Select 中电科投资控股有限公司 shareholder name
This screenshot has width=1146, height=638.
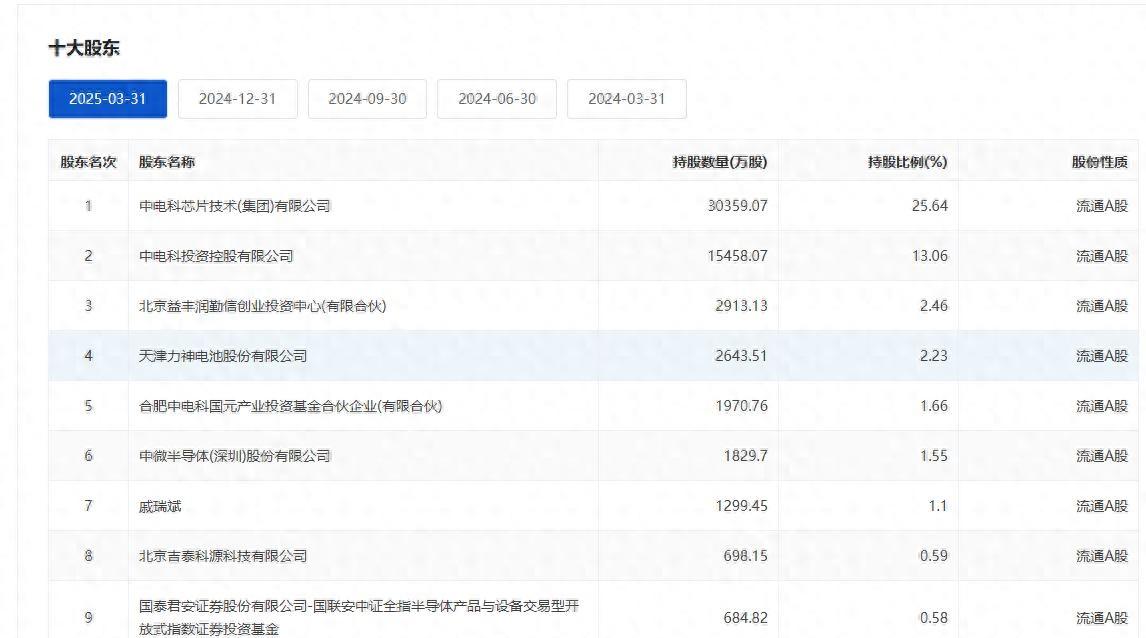coord(216,256)
